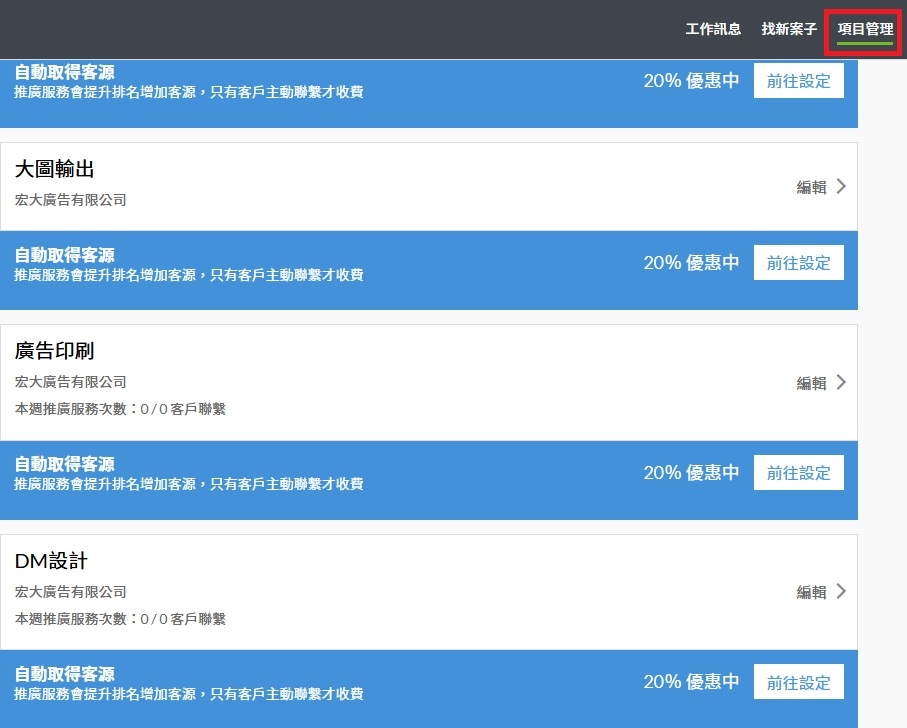Click 前往設定 under 廣告印刷

click(x=798, y=472)
